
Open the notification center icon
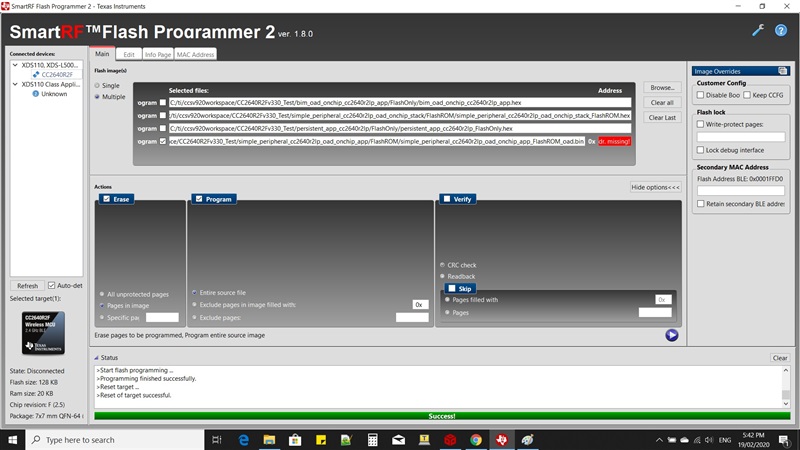784,440
